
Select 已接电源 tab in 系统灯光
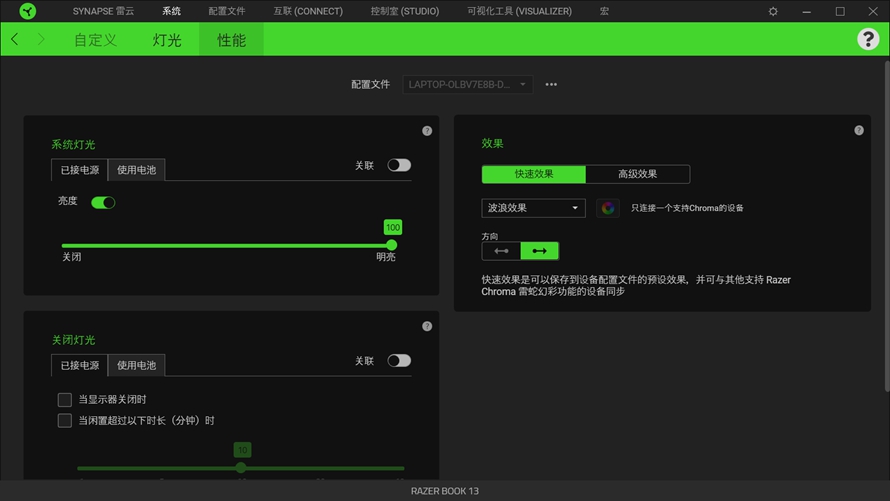tap(79, 170)
